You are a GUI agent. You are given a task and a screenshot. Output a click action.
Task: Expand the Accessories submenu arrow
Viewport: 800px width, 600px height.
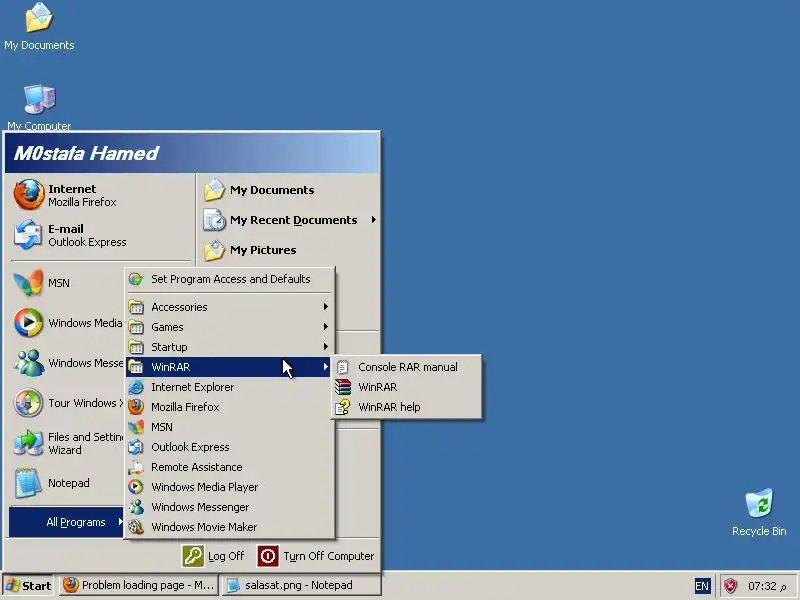point(326,307)
